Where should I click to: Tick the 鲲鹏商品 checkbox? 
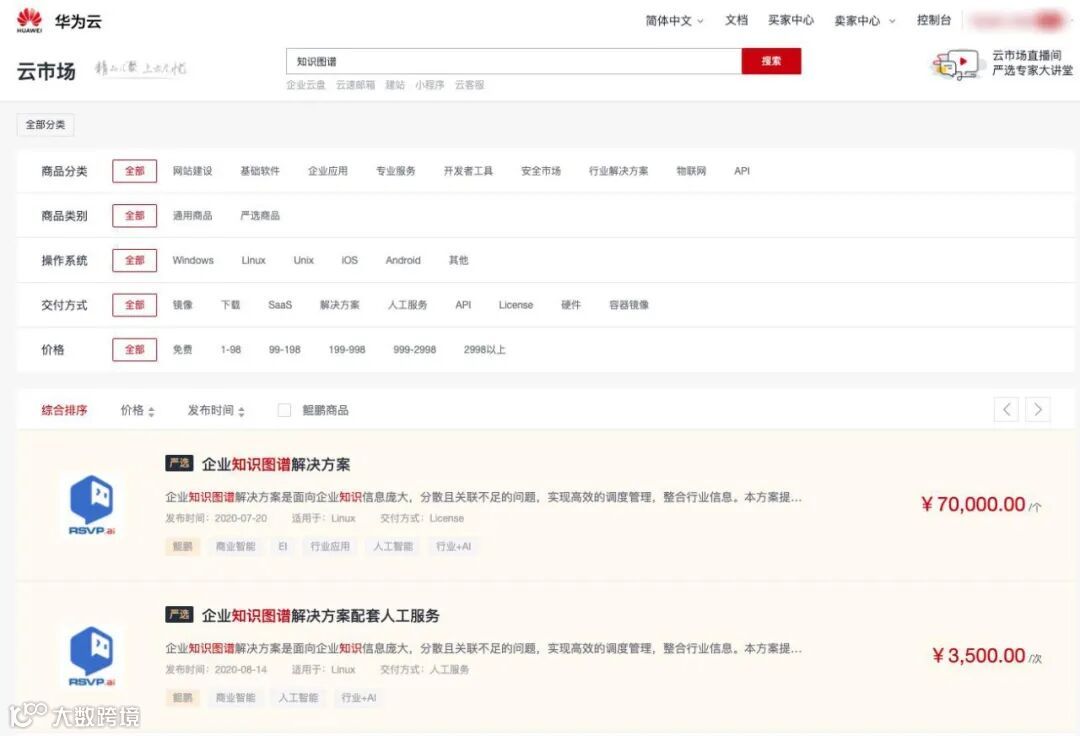click(284, 410)
